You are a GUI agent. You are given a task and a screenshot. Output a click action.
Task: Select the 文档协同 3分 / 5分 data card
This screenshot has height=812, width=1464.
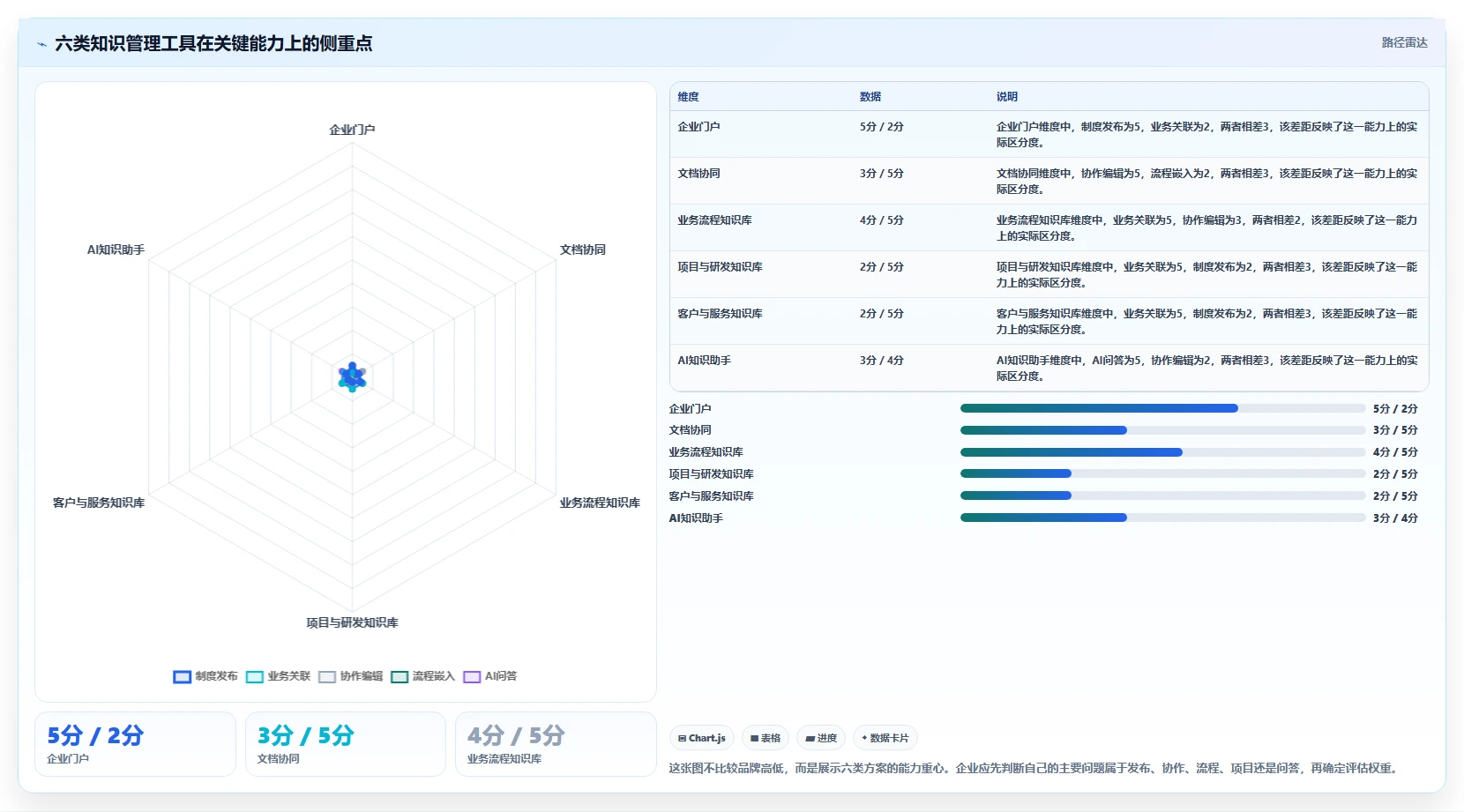pos(346,744)
